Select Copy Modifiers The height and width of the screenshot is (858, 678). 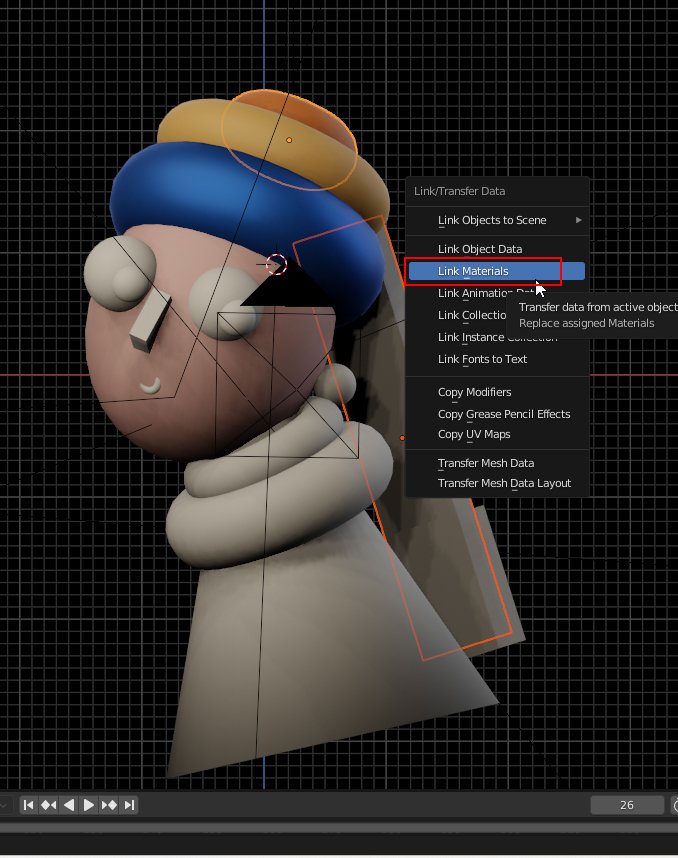(497, 392)
